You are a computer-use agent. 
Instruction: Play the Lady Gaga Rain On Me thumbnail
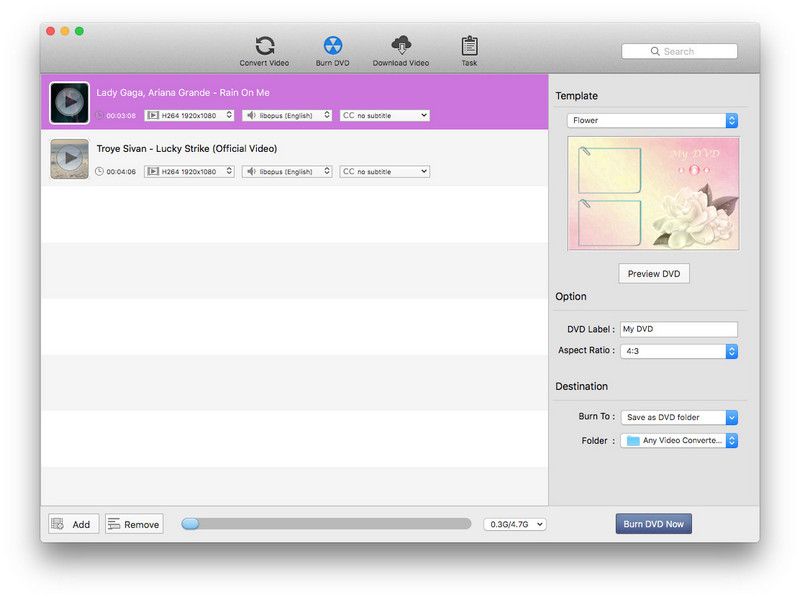click(x=70, y=103)
